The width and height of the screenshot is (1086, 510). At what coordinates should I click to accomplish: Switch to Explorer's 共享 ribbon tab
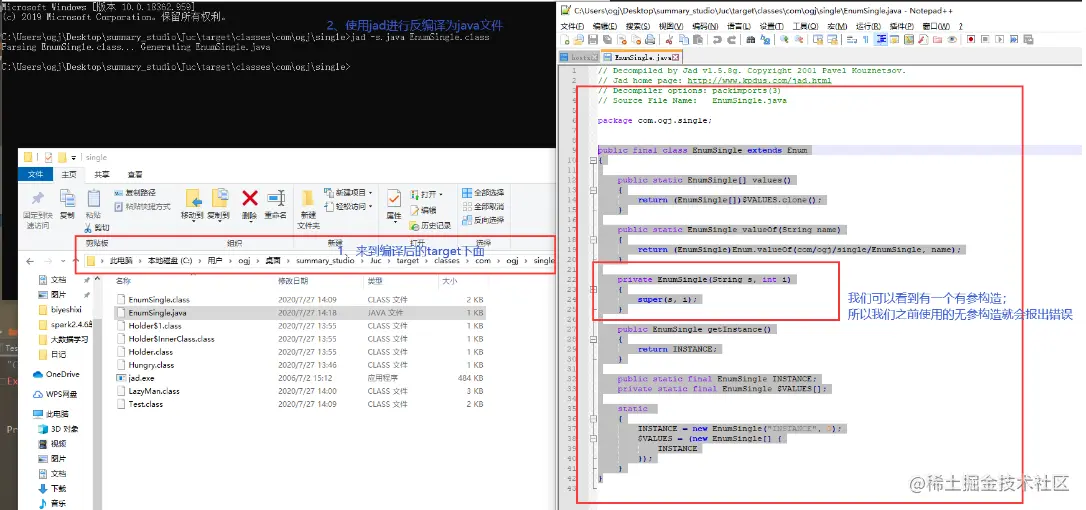102,175
